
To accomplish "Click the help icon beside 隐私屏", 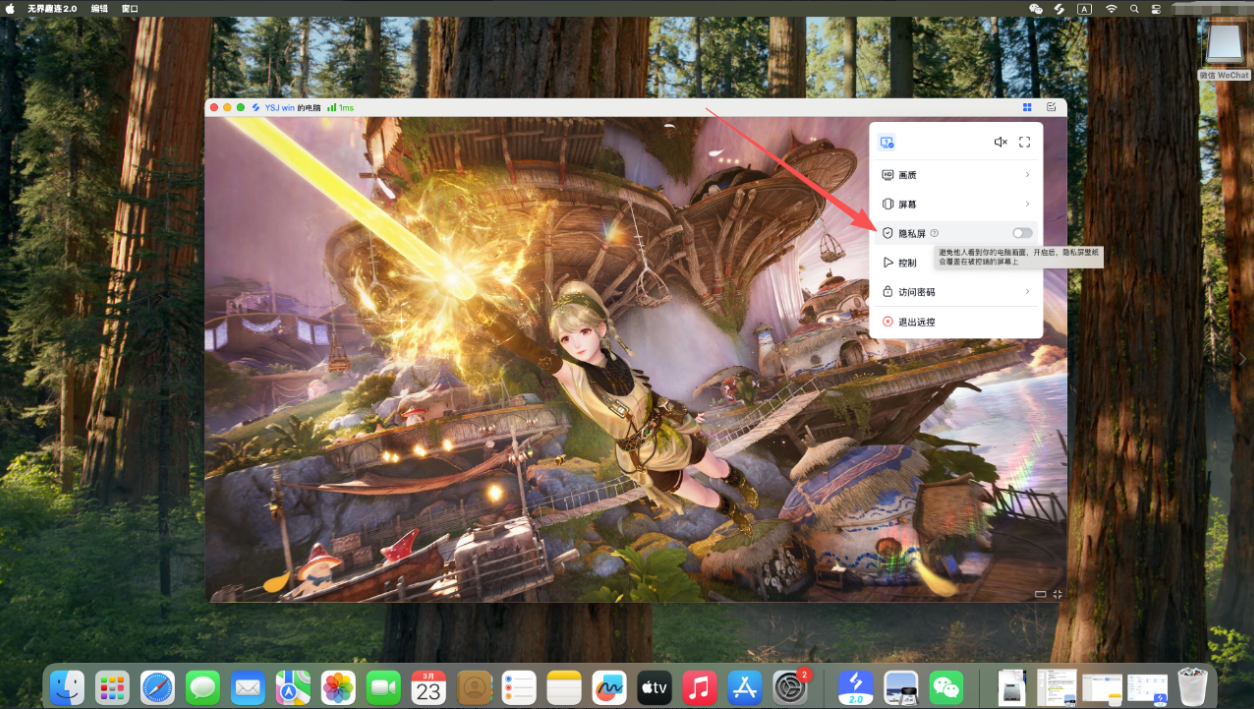I will click(x=934, y=233).
